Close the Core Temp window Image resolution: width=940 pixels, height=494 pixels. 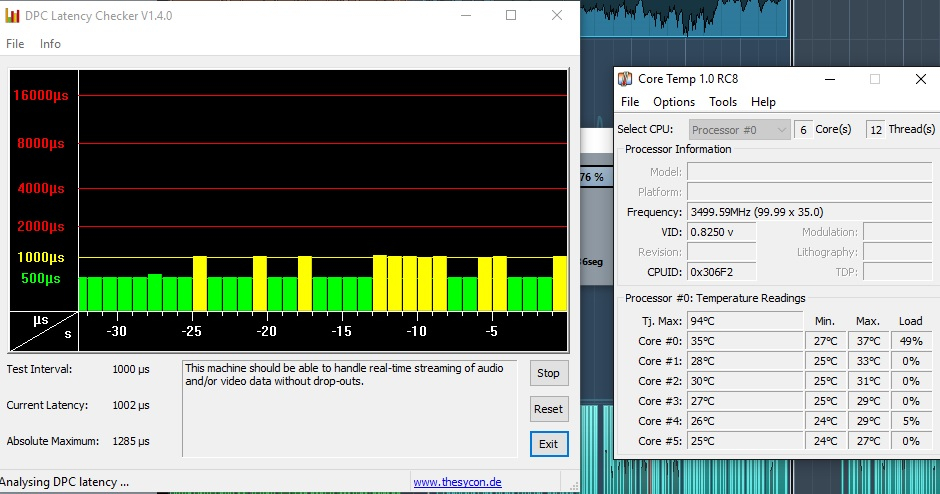click(x=919, y=79)
